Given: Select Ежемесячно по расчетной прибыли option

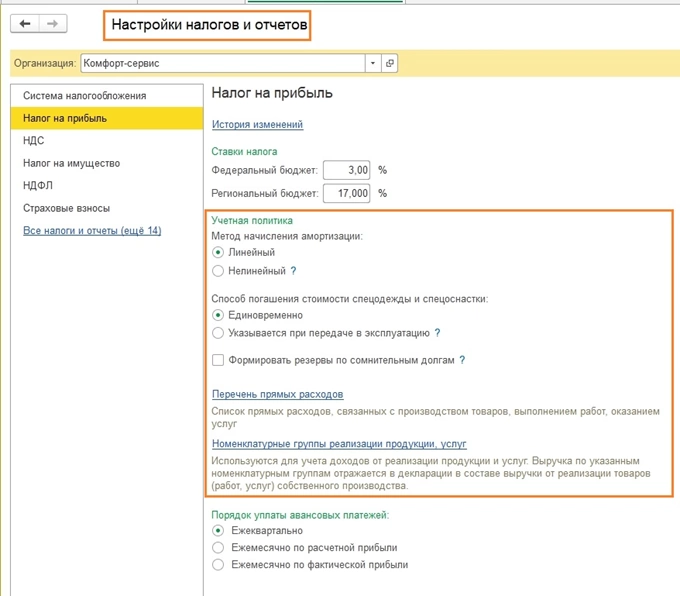Looking at the screenshot, I should 218,548.
